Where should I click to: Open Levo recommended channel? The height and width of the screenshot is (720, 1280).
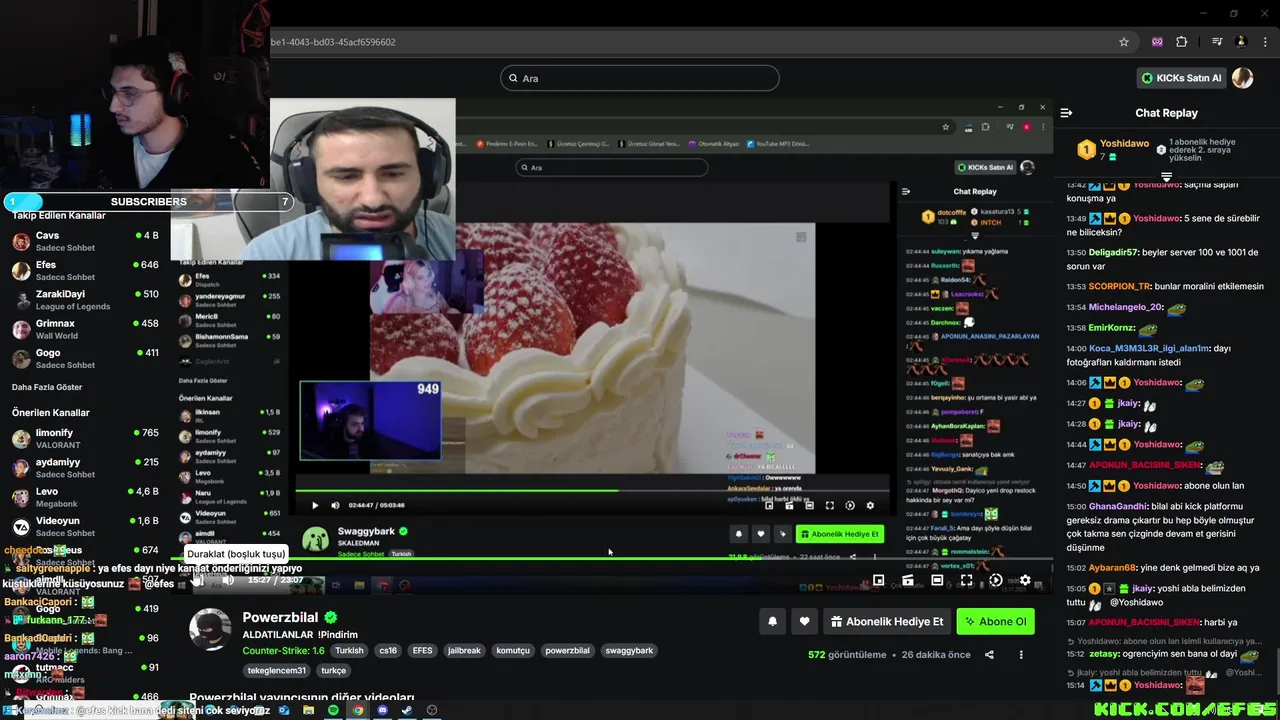(x=85, y=497)
